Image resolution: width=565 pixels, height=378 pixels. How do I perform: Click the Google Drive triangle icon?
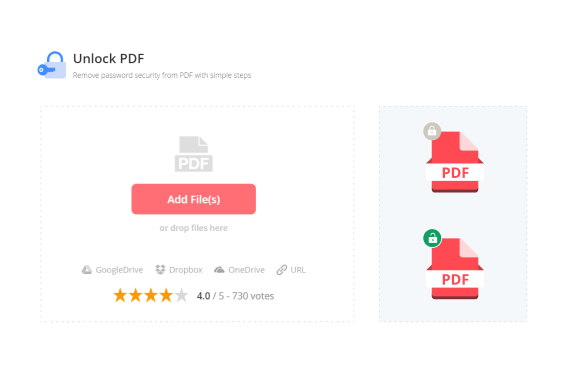point(86,270)
